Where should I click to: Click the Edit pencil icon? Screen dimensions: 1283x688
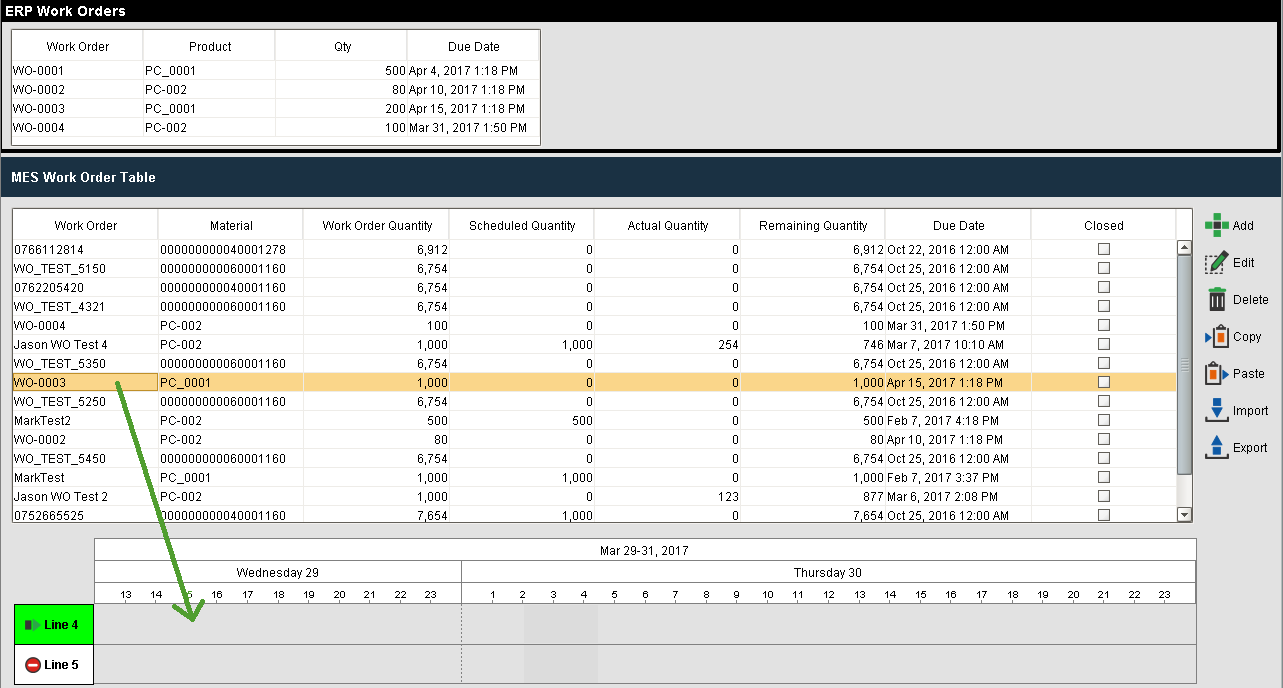pos(1216,263)
